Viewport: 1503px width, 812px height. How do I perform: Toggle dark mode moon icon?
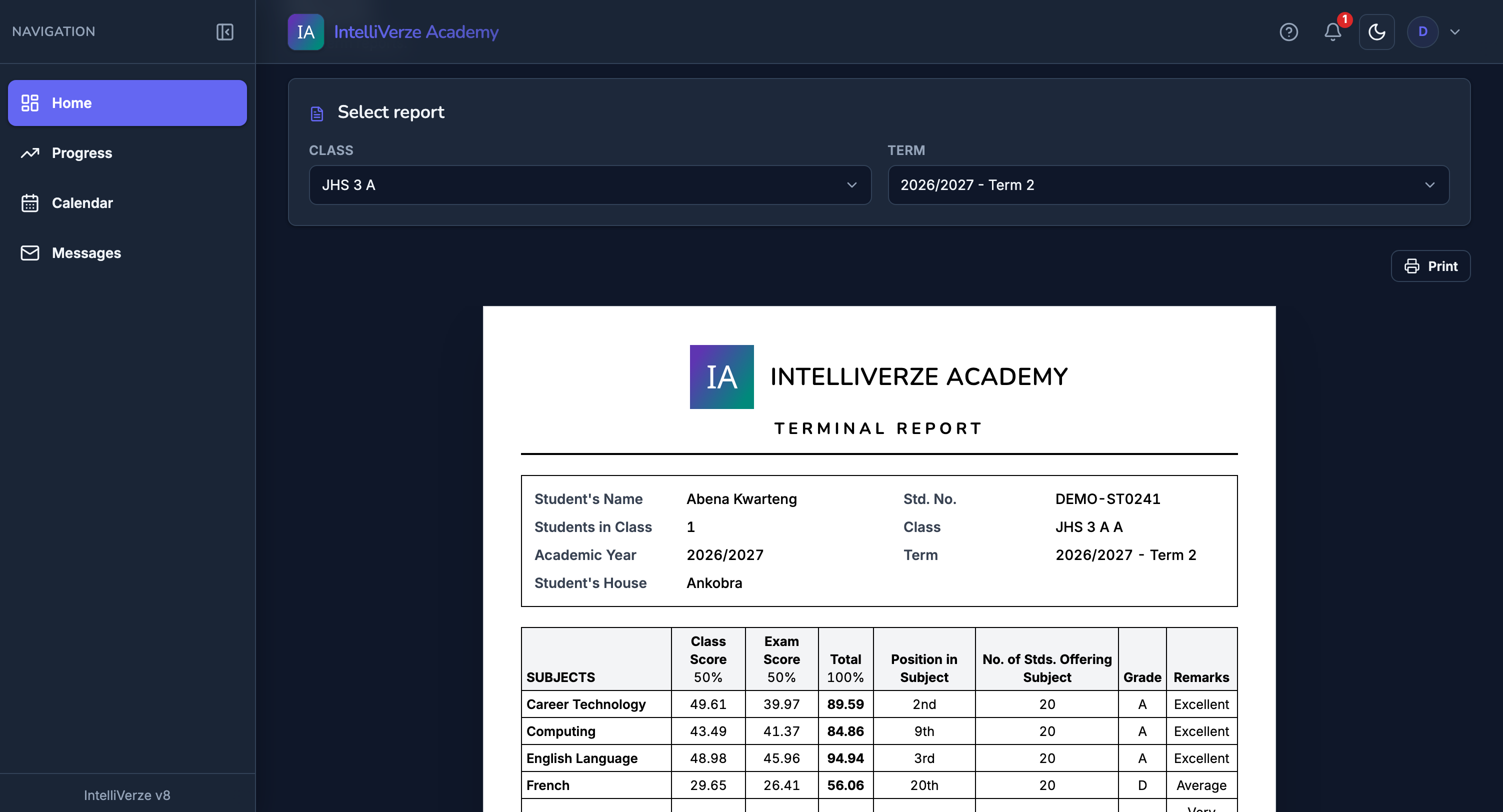pyautogui.click(x=1376, y=31)
